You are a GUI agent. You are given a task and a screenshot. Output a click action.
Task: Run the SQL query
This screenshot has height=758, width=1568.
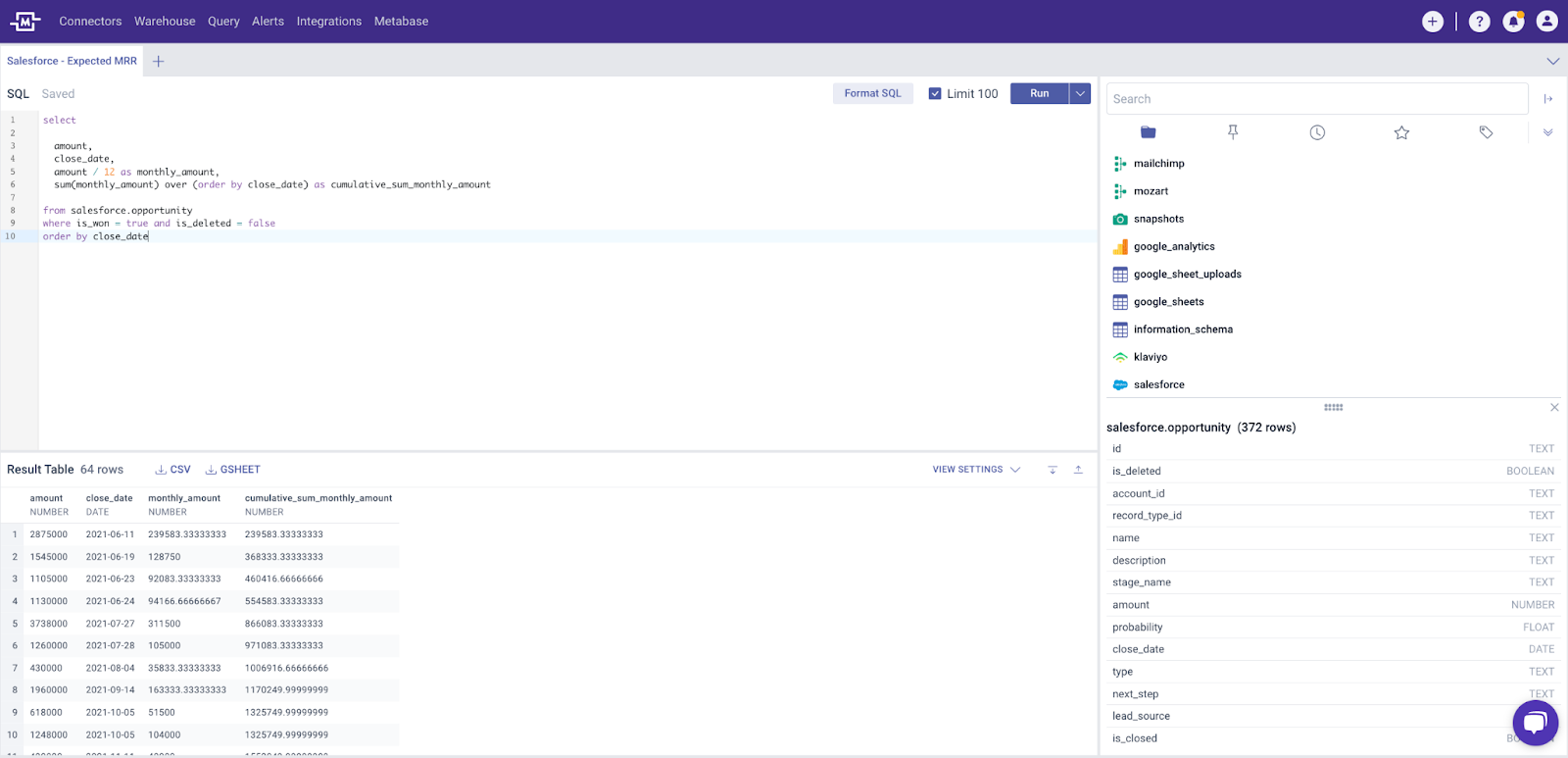click(1040, 94)
